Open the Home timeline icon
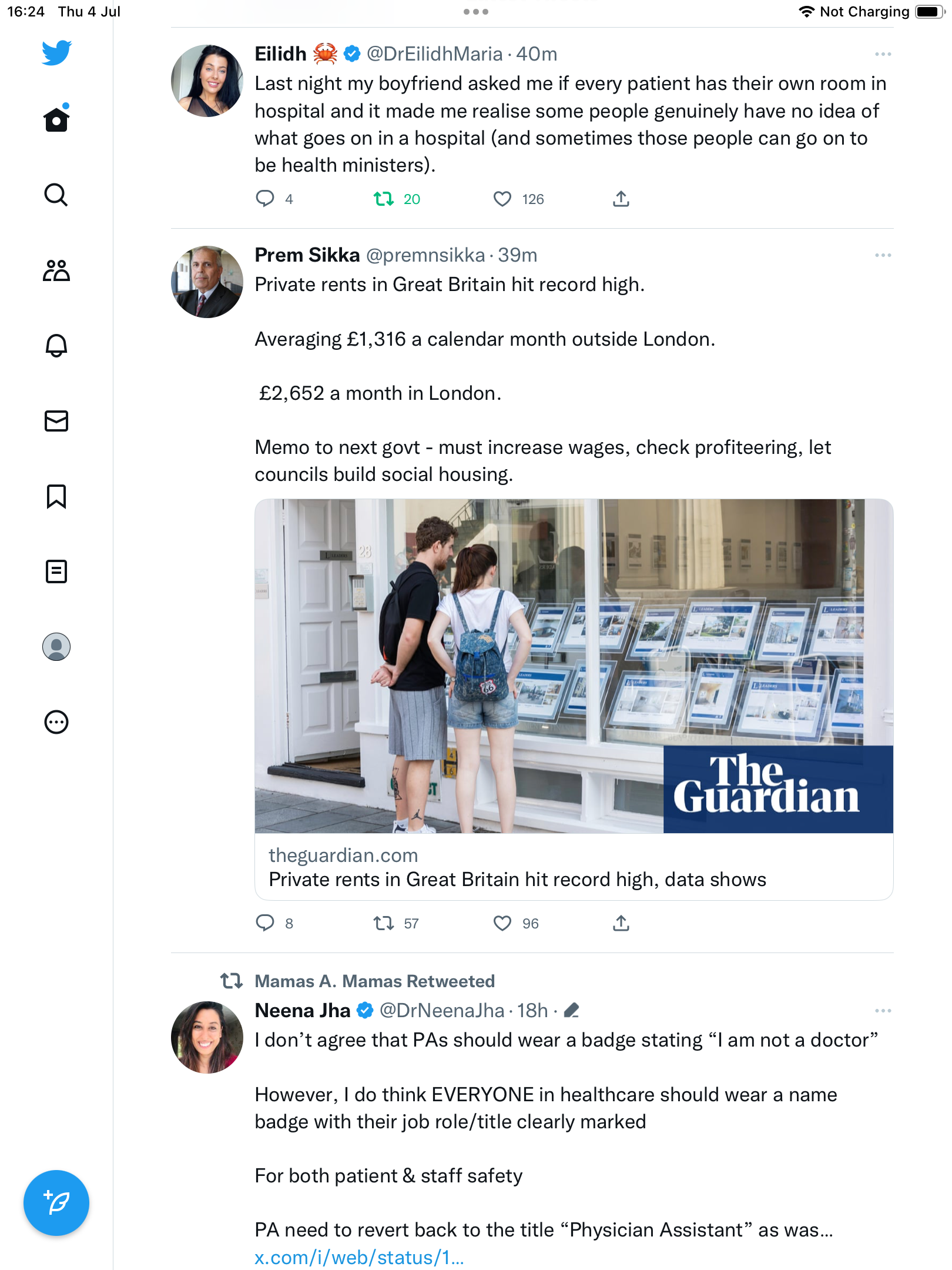The width and height of the screenshot is (952, 1270). click(56, 120)
